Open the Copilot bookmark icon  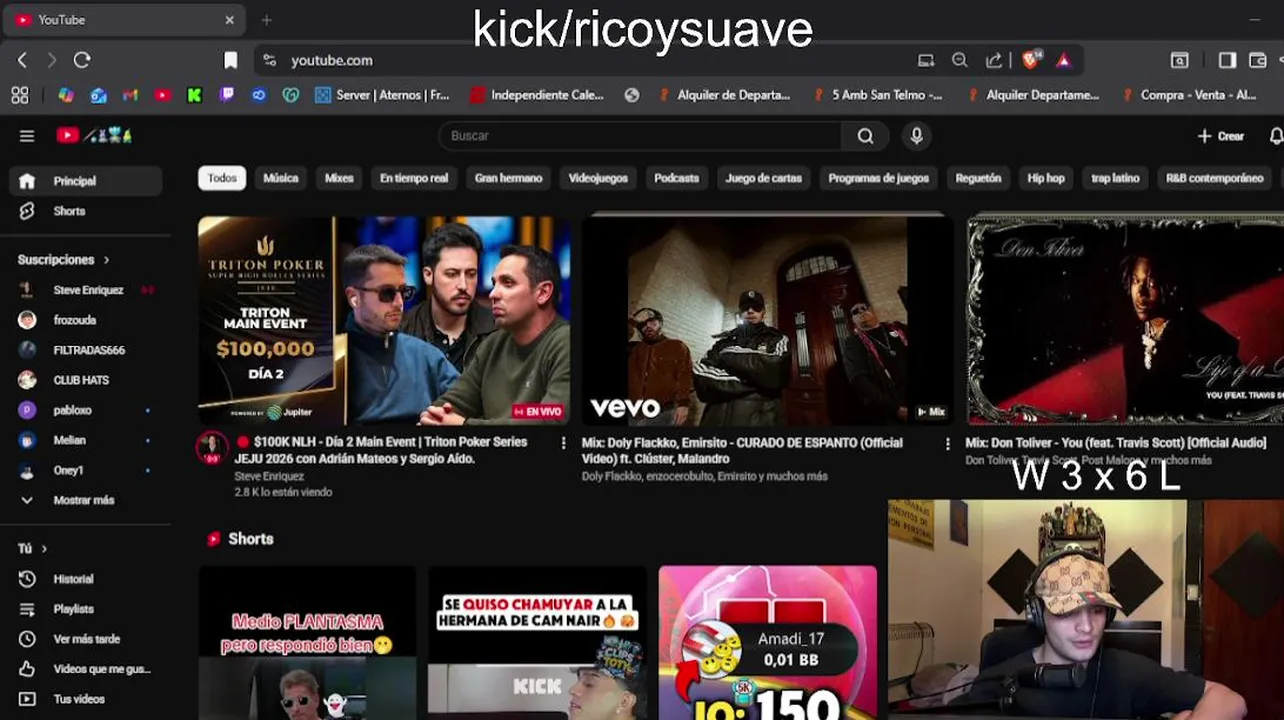66,95
